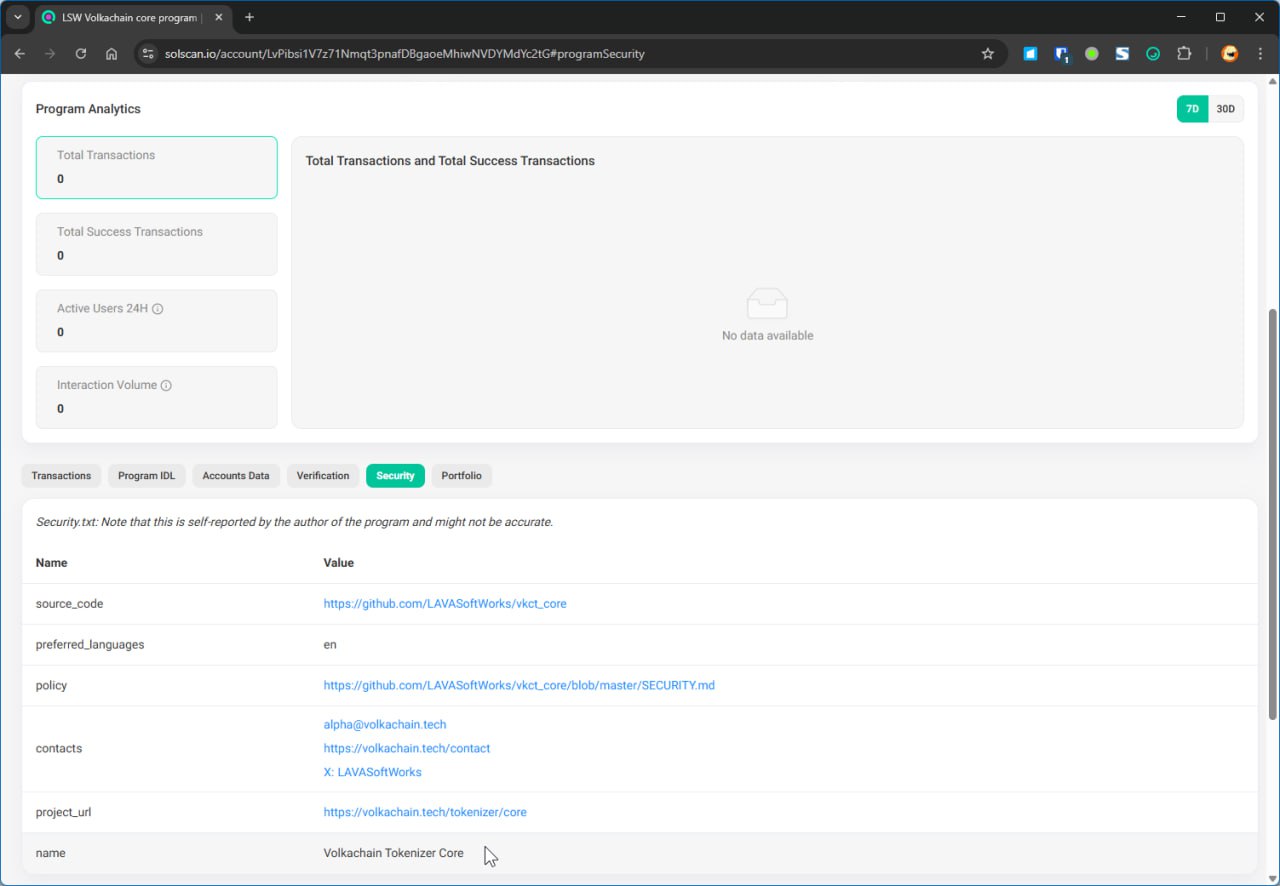Open the tab search dropdown arrow
The image size is (1280, 886).
click(17, 17)
